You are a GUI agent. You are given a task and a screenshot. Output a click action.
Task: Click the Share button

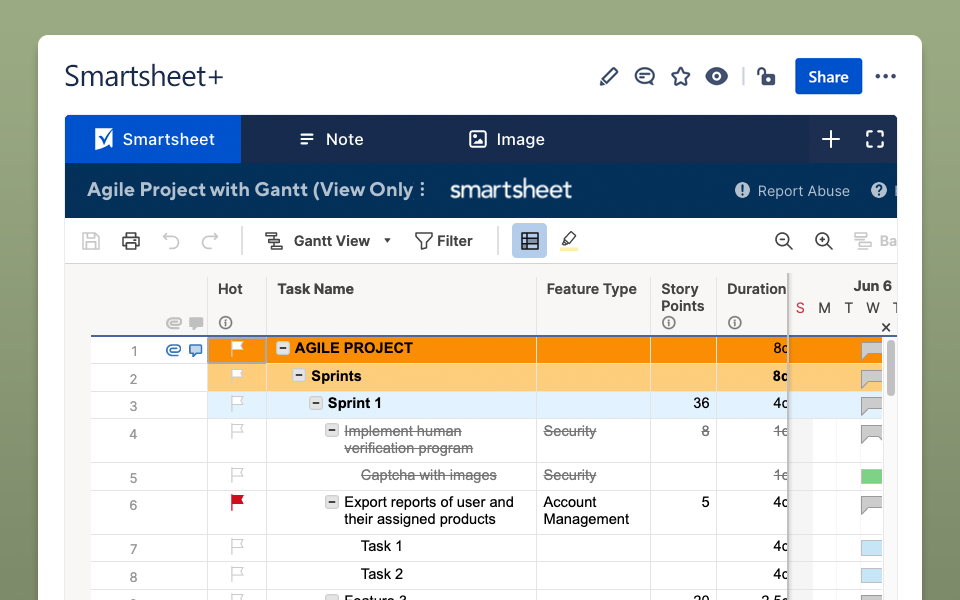click(828, 77)
